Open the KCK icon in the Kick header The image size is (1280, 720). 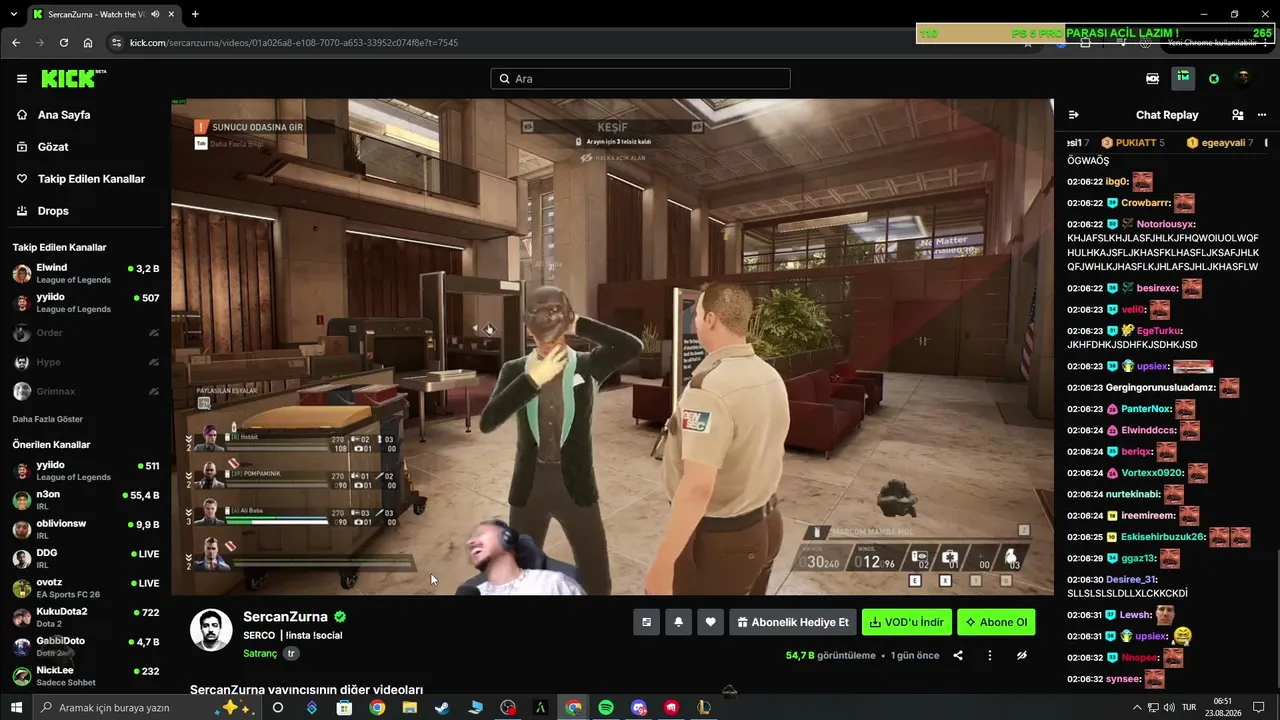[1153, 79]
